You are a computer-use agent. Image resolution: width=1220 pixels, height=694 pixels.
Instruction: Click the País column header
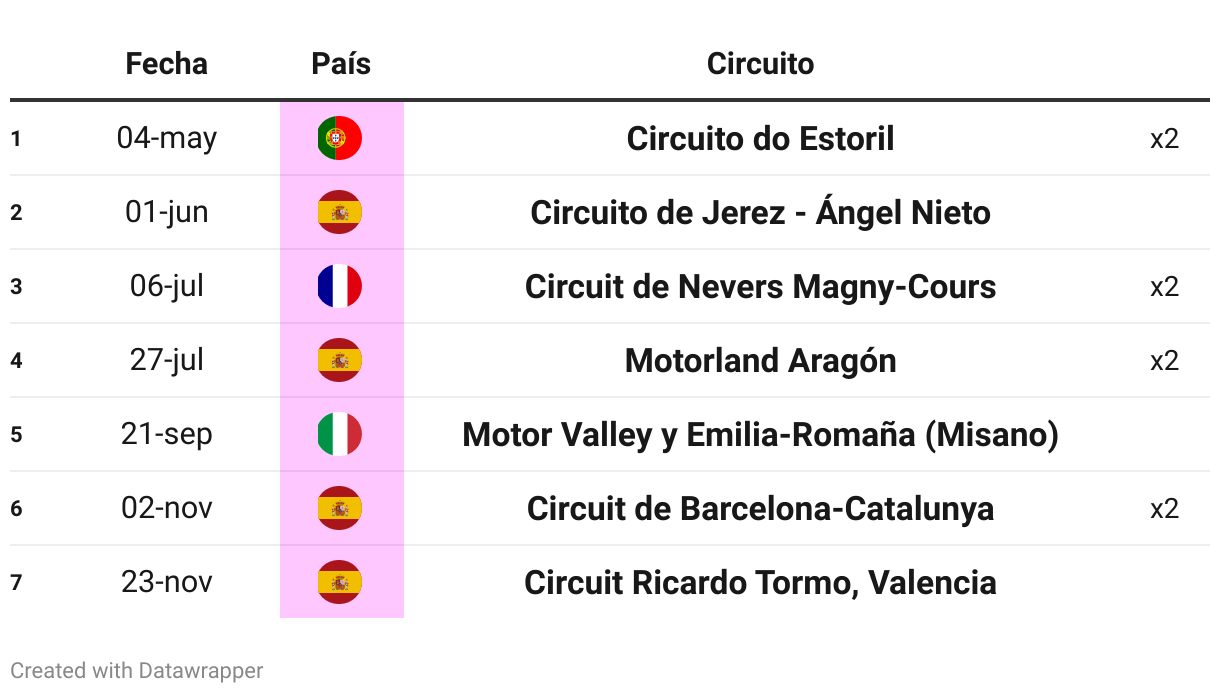[341, 64]
